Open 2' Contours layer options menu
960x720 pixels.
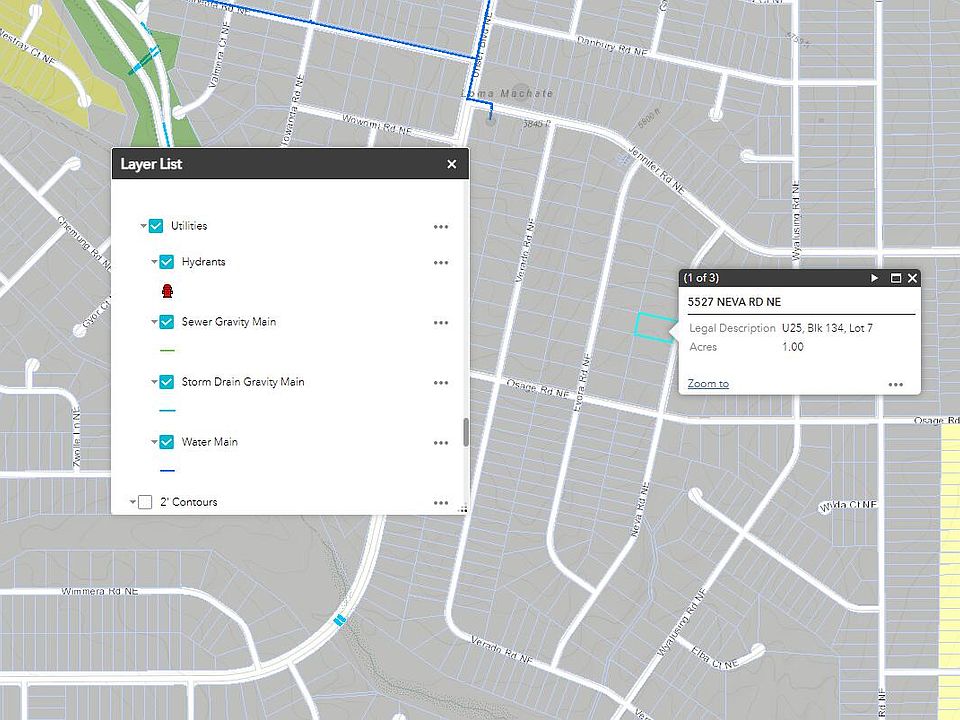pos(441,503)
